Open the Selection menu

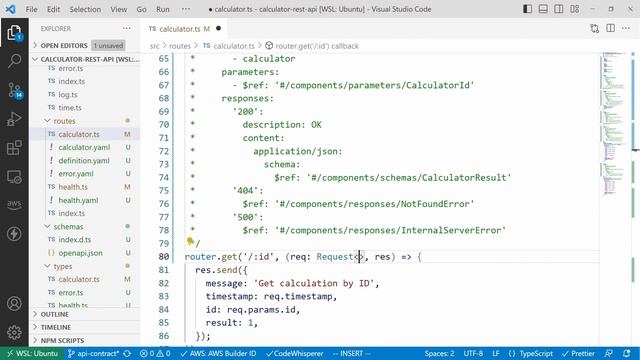pos(85,9)
